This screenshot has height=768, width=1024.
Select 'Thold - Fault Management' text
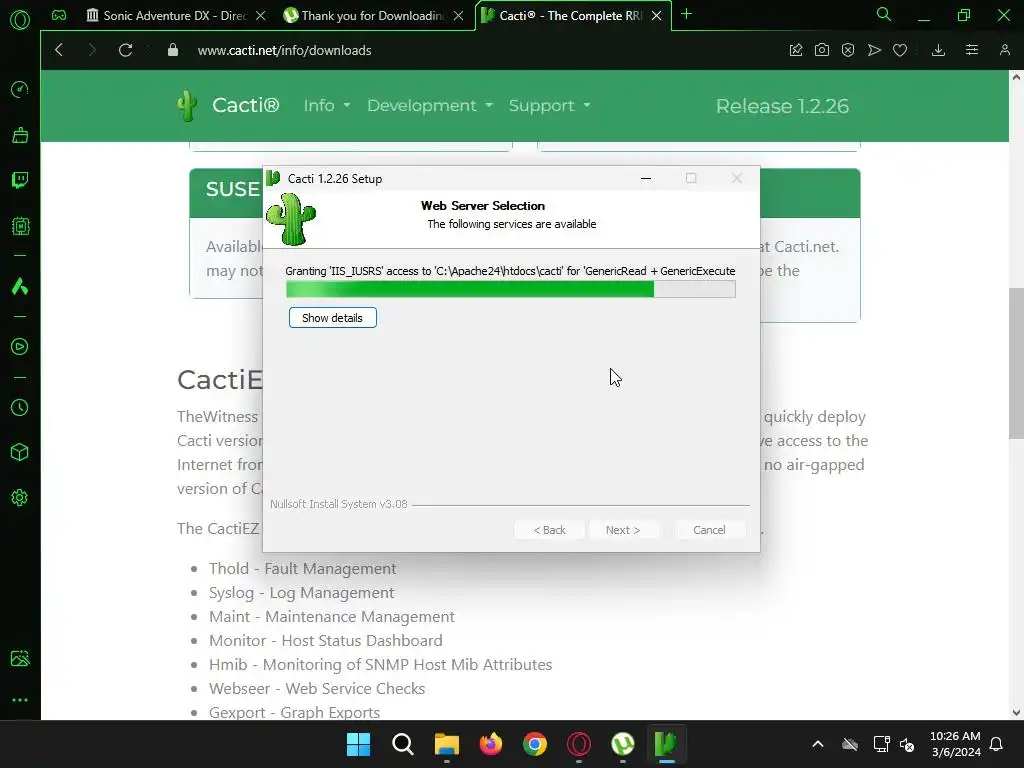pos(302,568)
